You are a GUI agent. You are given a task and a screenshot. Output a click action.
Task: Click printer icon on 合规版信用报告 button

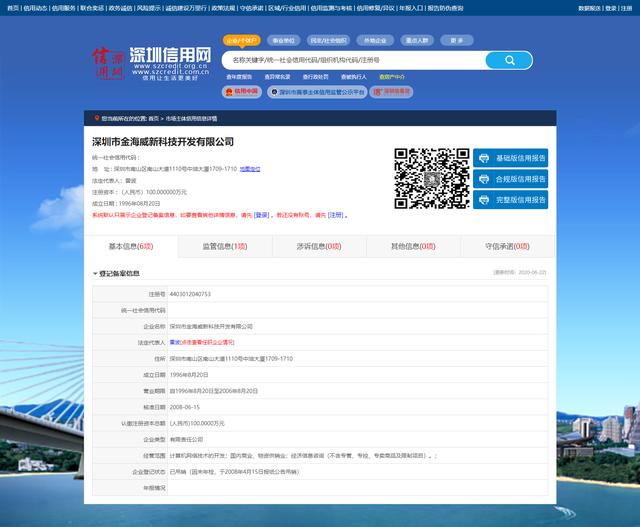click(x=484, y=179)
